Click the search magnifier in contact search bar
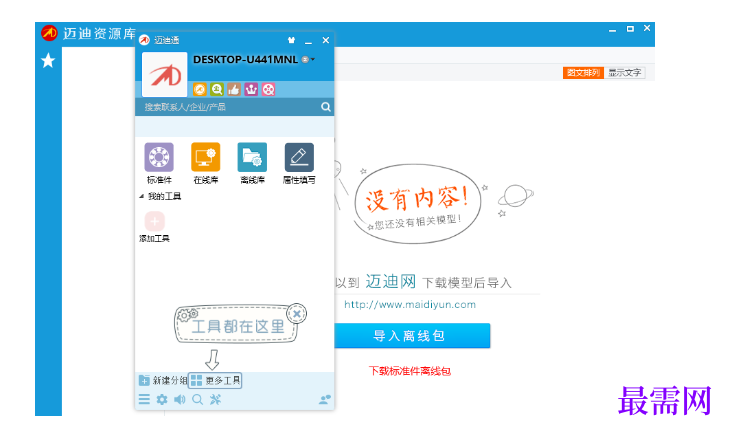Viewport: 730px width, 432px height. (x=326, y=107)
